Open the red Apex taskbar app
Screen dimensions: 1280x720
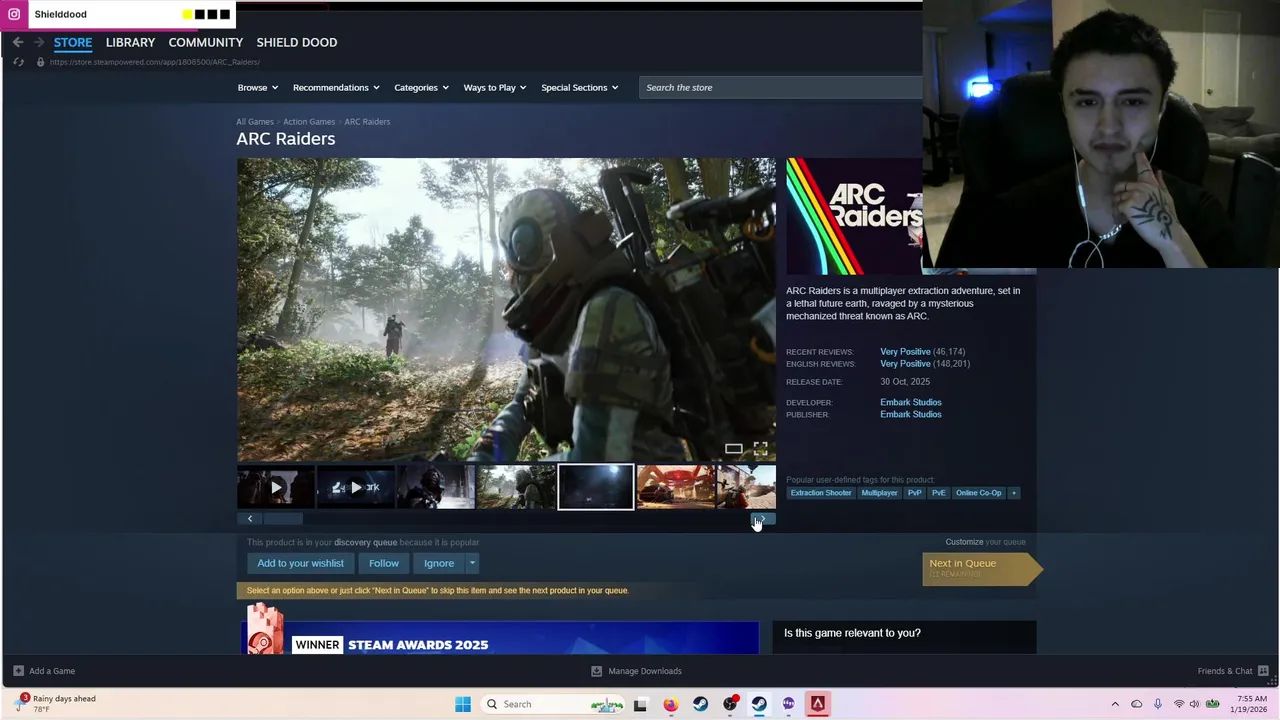pyautogui.click(x=818, y=704)
